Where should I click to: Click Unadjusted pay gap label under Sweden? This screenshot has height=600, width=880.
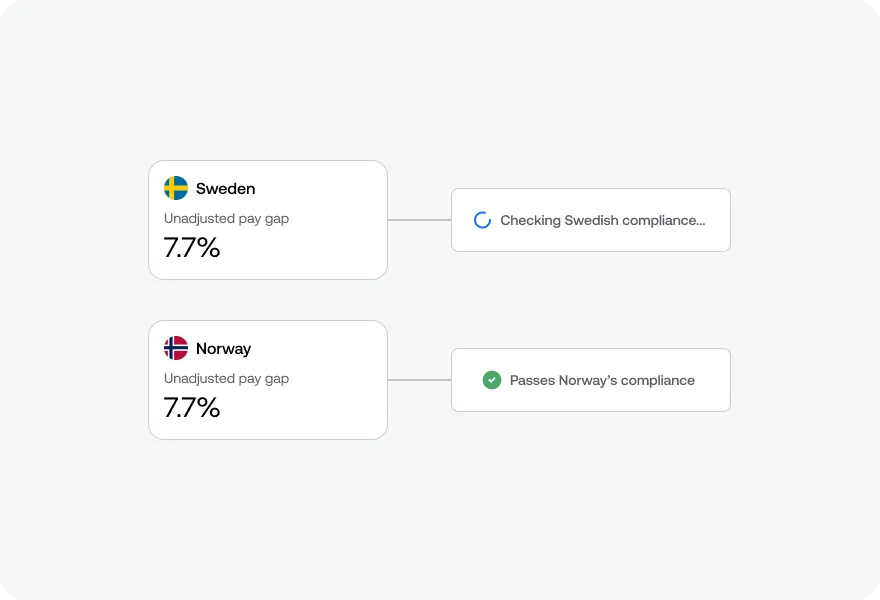tap(226, 219)
